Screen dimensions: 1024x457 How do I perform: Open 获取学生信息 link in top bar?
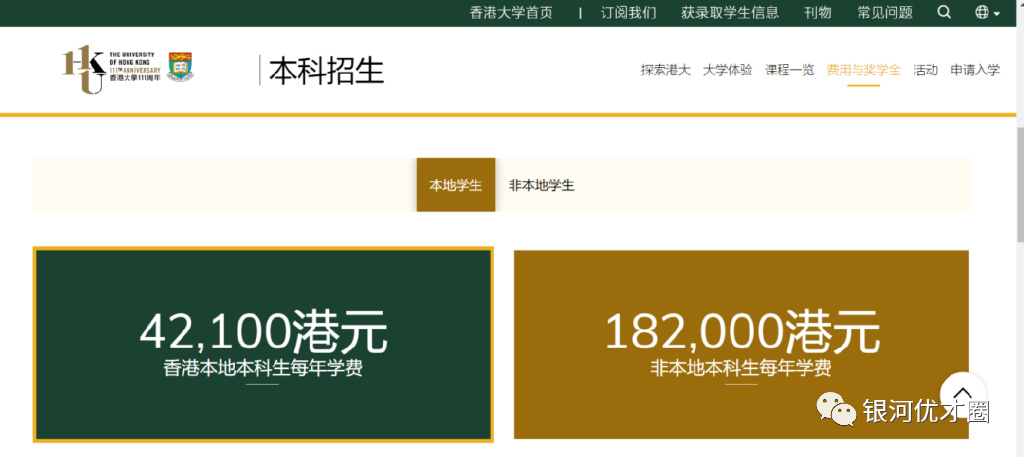[x=730, y=13]
